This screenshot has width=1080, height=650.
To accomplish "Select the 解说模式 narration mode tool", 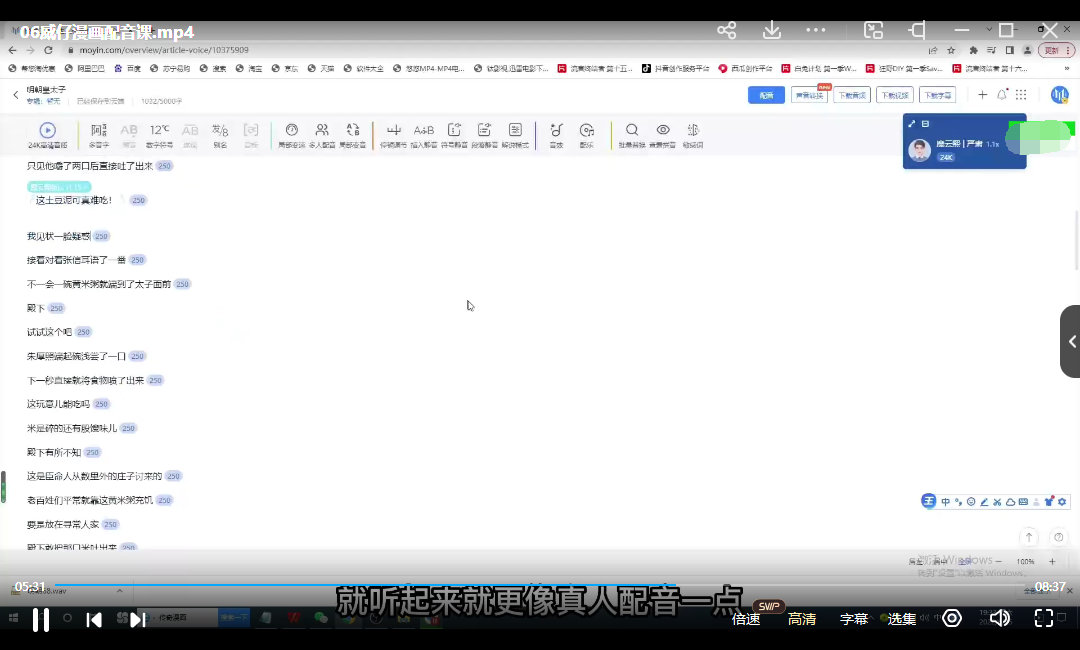I will click(515, 135).
